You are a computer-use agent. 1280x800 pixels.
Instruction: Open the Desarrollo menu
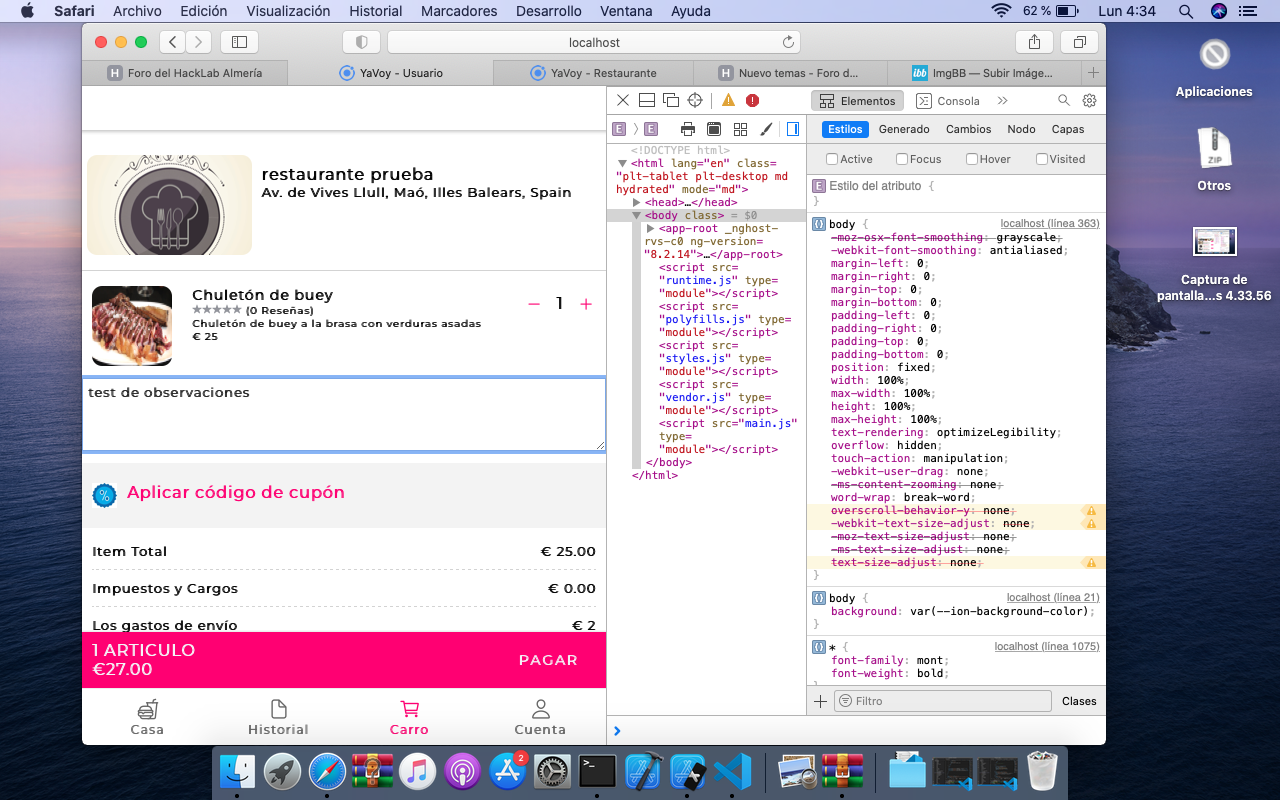(549, 11)
